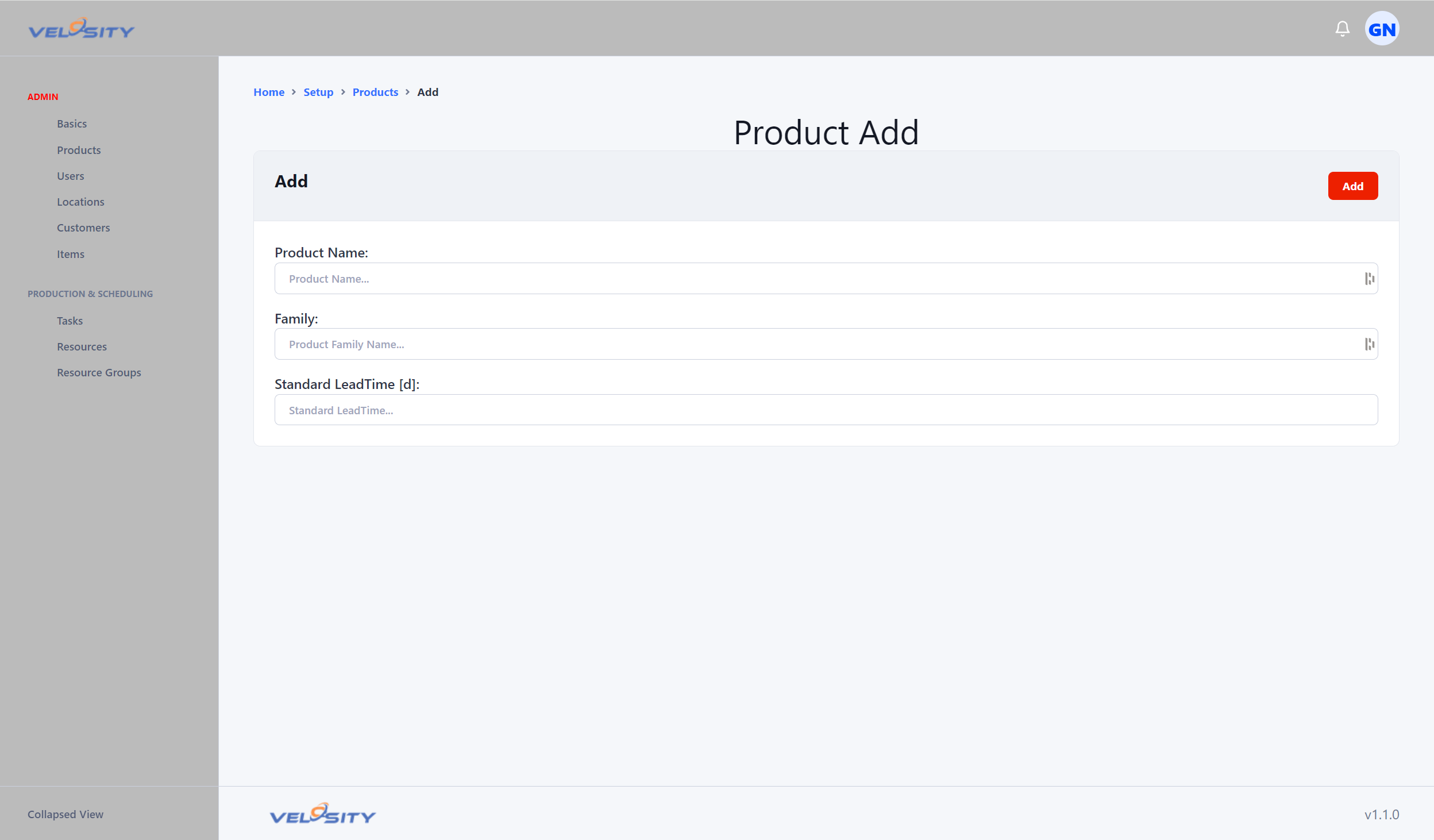Click the Product Name input field
The width and height of the screenshot is (1434, 840).
(826, 278)
